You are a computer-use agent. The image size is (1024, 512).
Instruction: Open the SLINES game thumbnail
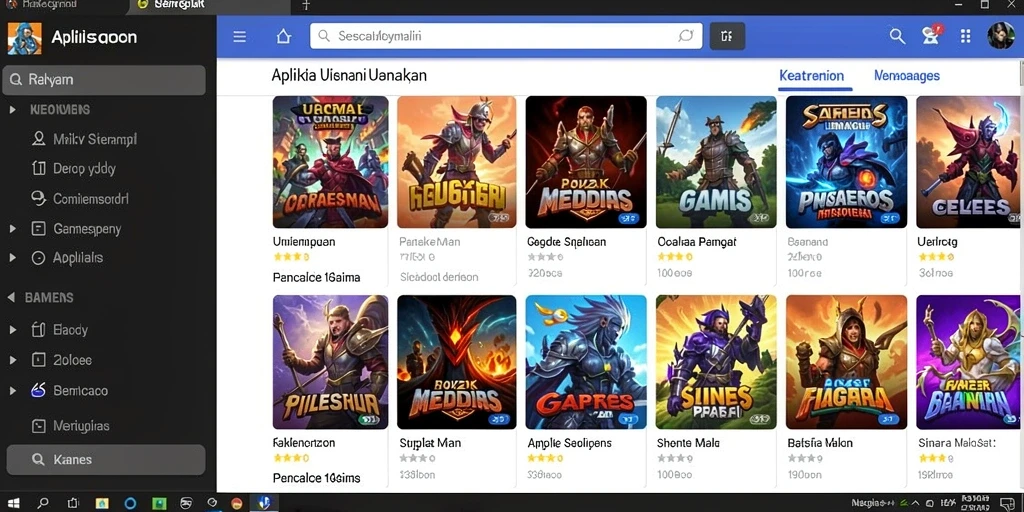(x=716, y=362)
